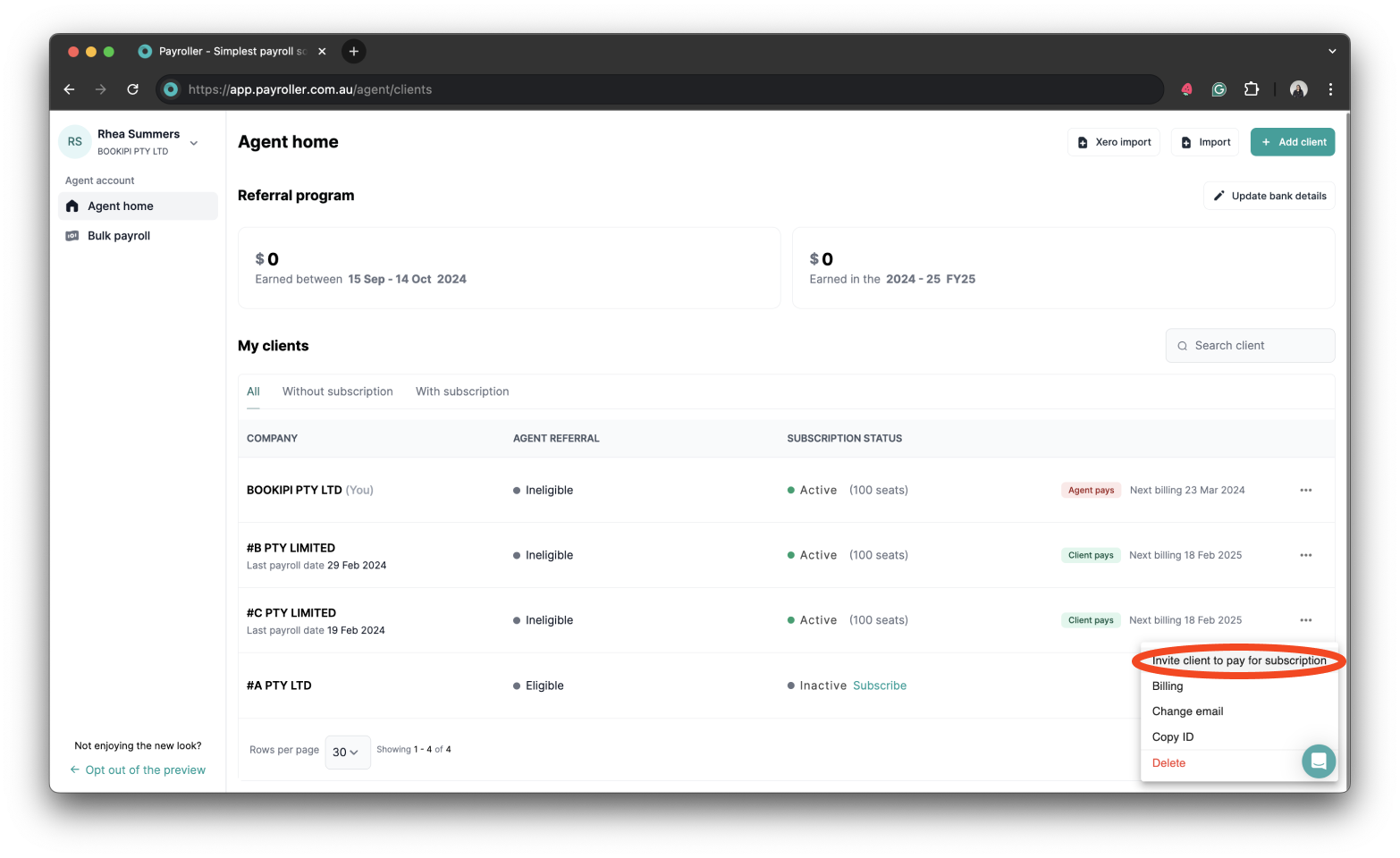Select Agent home in the sidebar
This screenshot has width=1400, height=858.
138,206
